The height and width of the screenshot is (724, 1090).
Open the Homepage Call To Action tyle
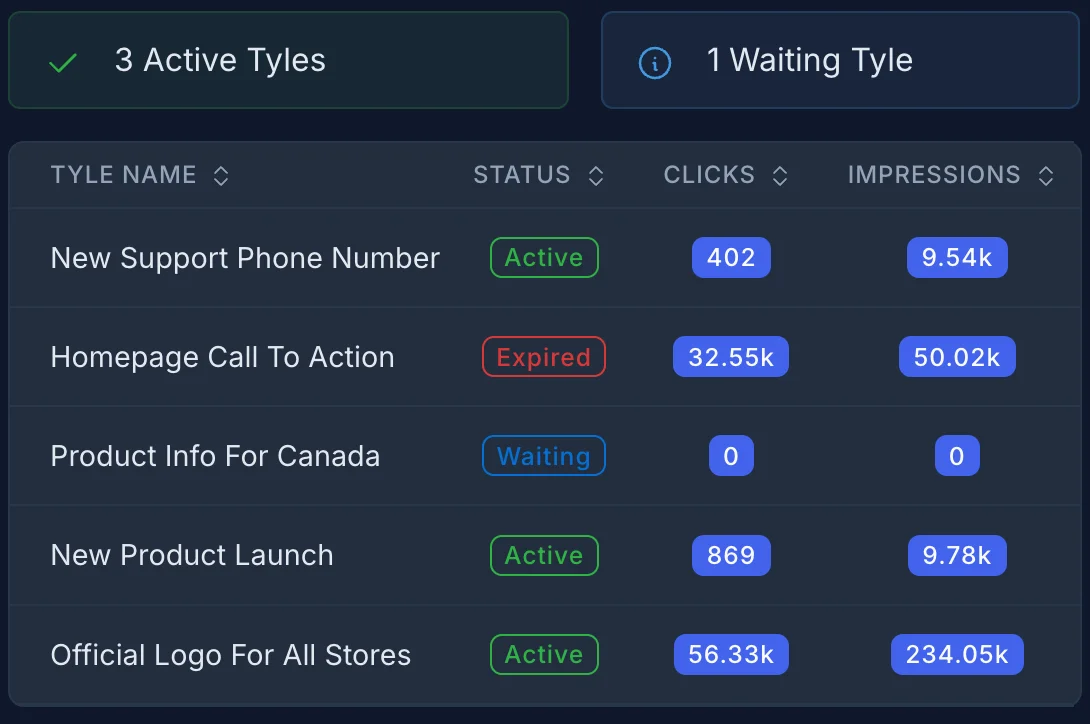(222, 356)
